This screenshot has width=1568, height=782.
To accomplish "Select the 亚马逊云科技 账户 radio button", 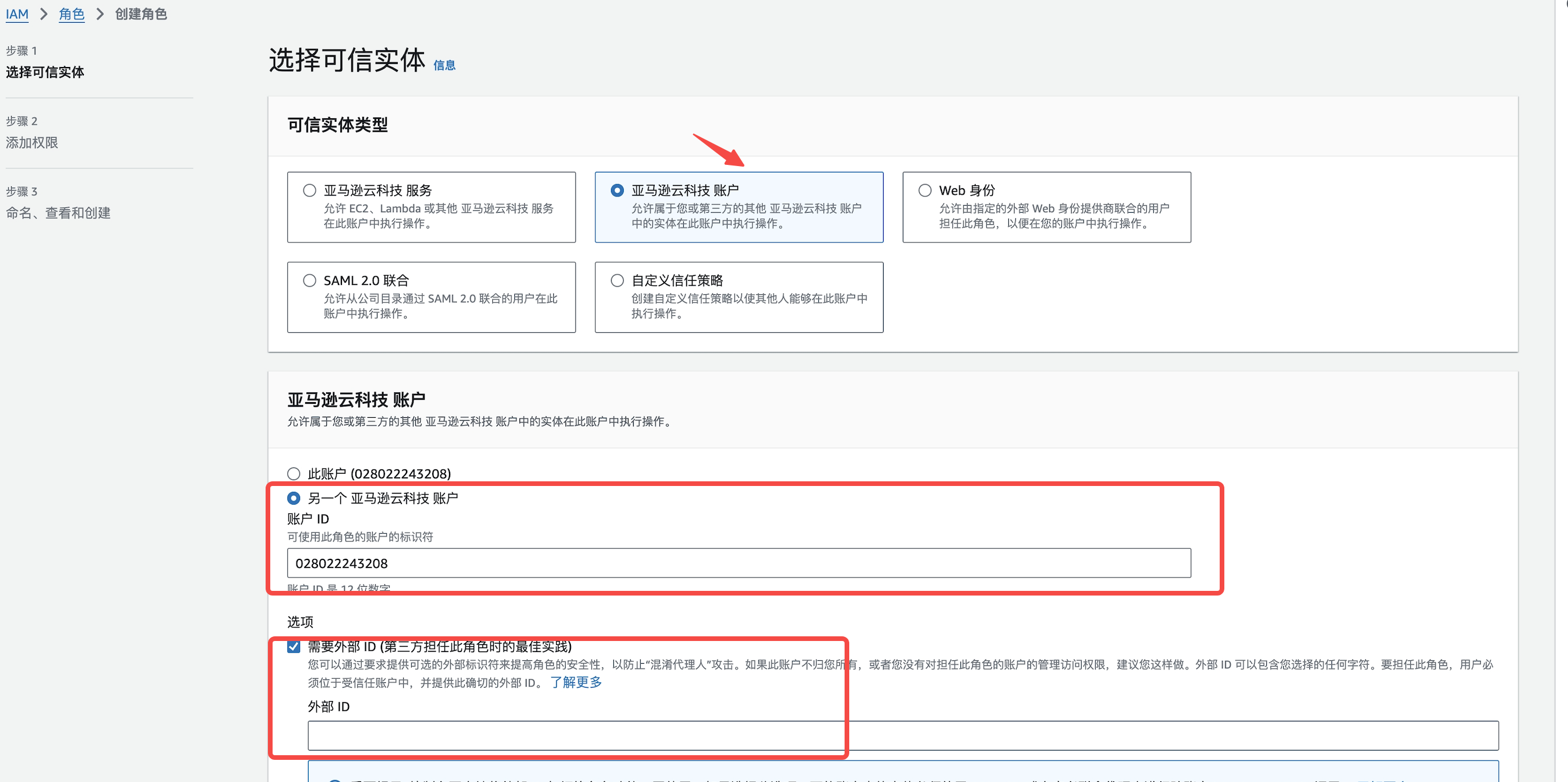I will [617, 191].
